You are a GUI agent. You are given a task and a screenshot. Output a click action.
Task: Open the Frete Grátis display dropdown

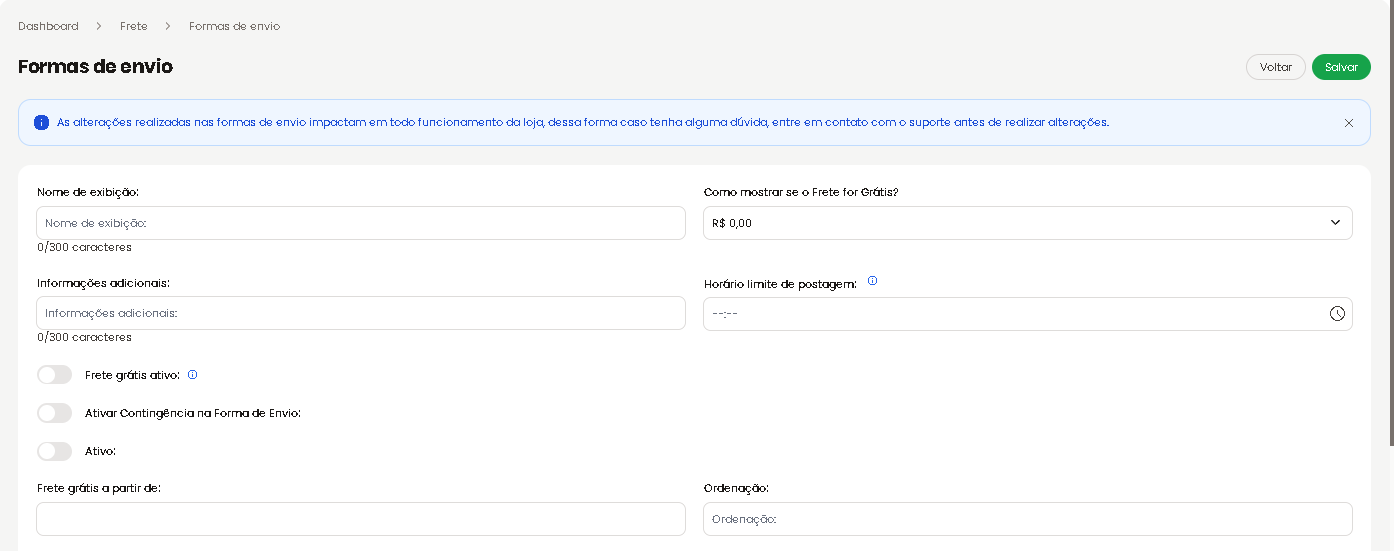[x=1028, y=223]
